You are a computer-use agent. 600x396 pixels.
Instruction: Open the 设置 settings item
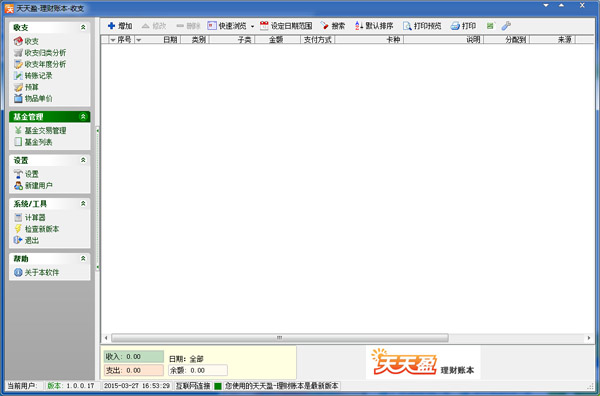click(26, 174)
